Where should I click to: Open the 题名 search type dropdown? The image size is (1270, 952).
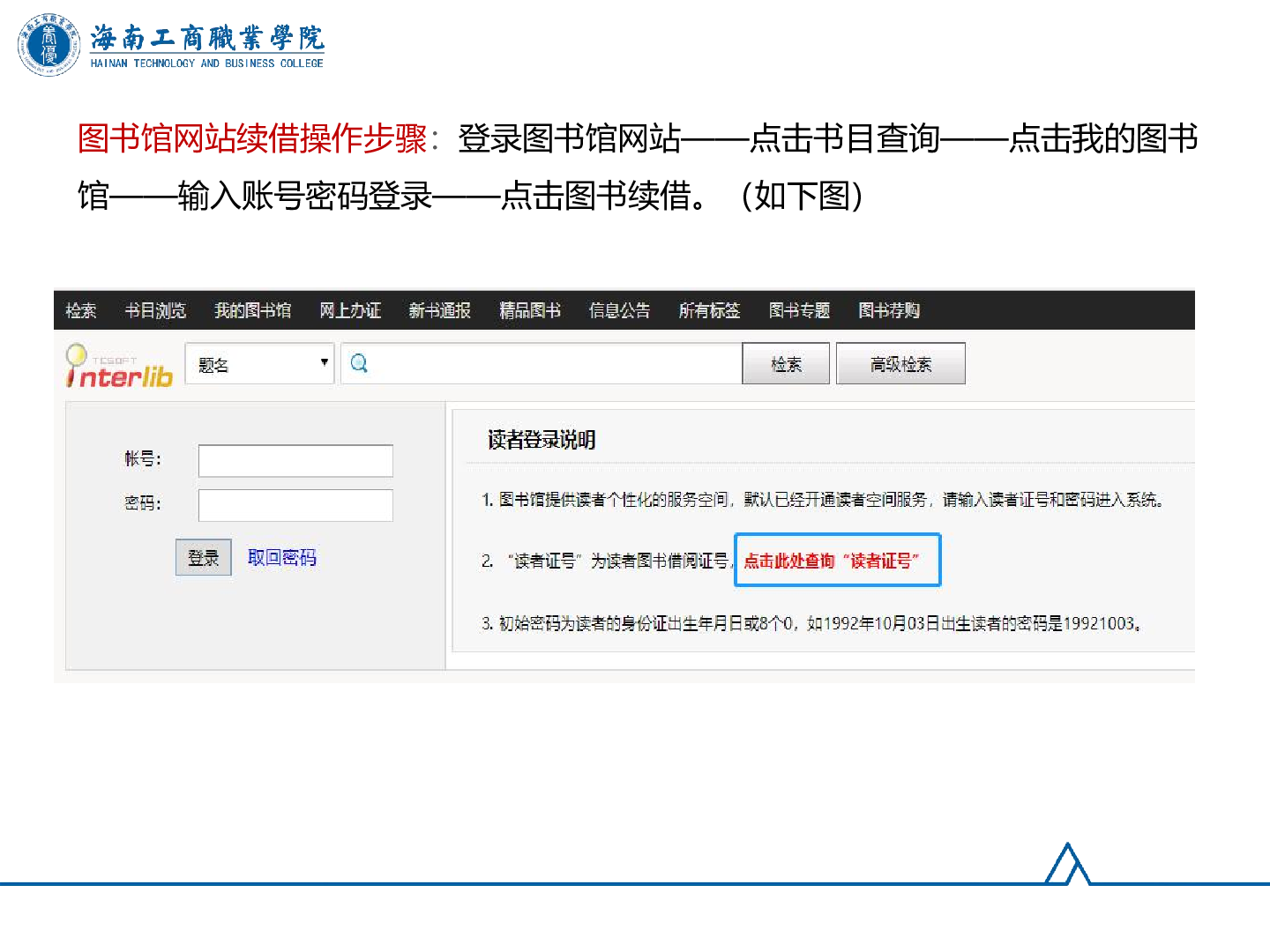point(259,364)
